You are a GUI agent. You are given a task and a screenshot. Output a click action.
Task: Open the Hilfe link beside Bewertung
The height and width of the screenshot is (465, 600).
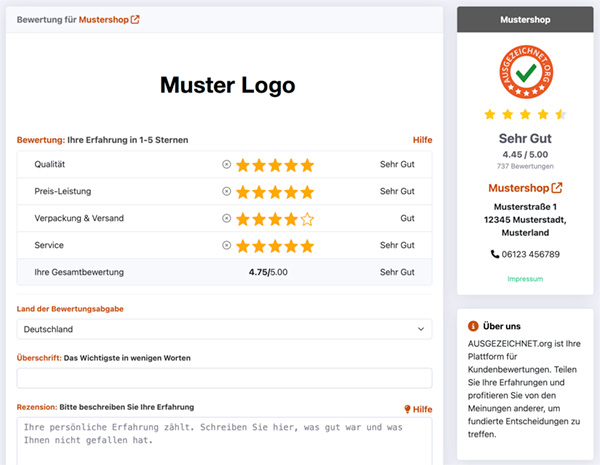pyautogui.click(x=422, y=140)
